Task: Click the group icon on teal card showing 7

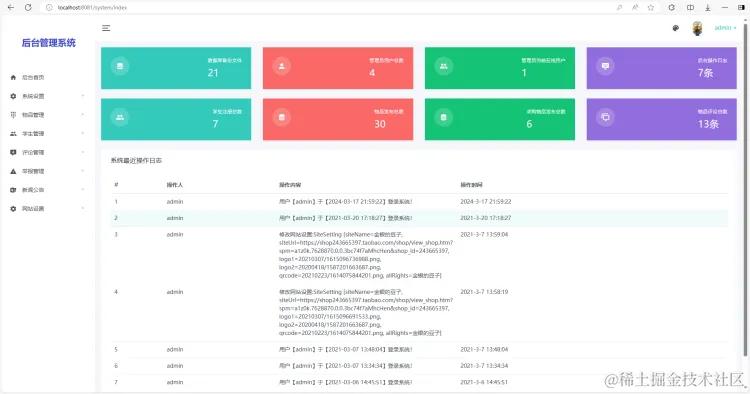Action: tap(120, 117)
